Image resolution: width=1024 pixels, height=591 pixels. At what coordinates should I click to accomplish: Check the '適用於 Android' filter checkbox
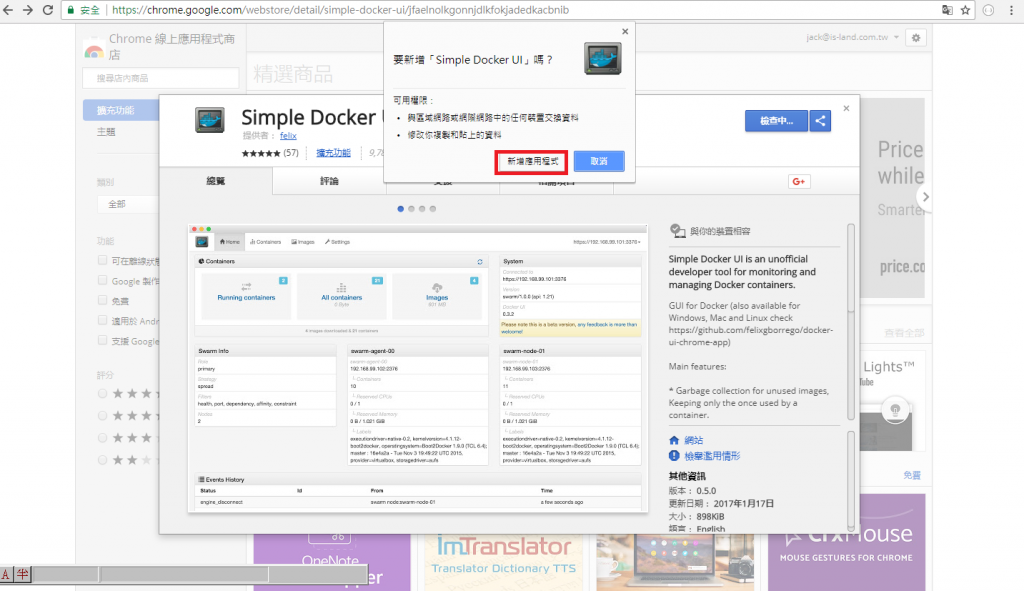(x=103, y=320)
